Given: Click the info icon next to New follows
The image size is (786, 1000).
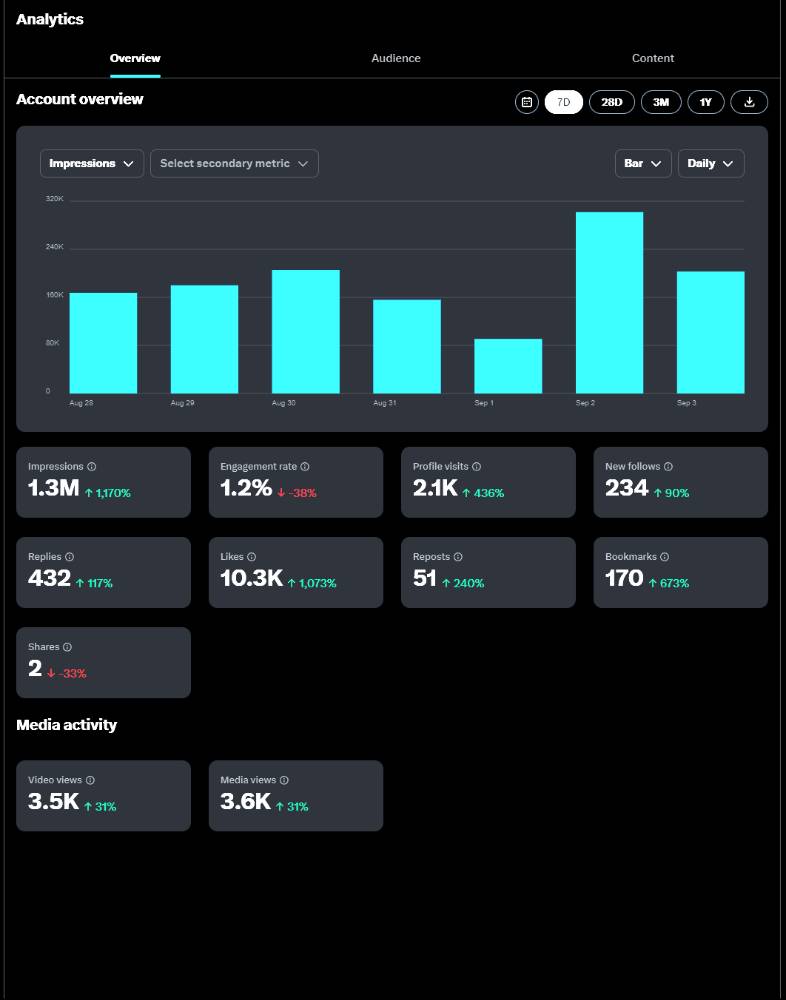Looking at the screenshot, I should tap(668, 467).
